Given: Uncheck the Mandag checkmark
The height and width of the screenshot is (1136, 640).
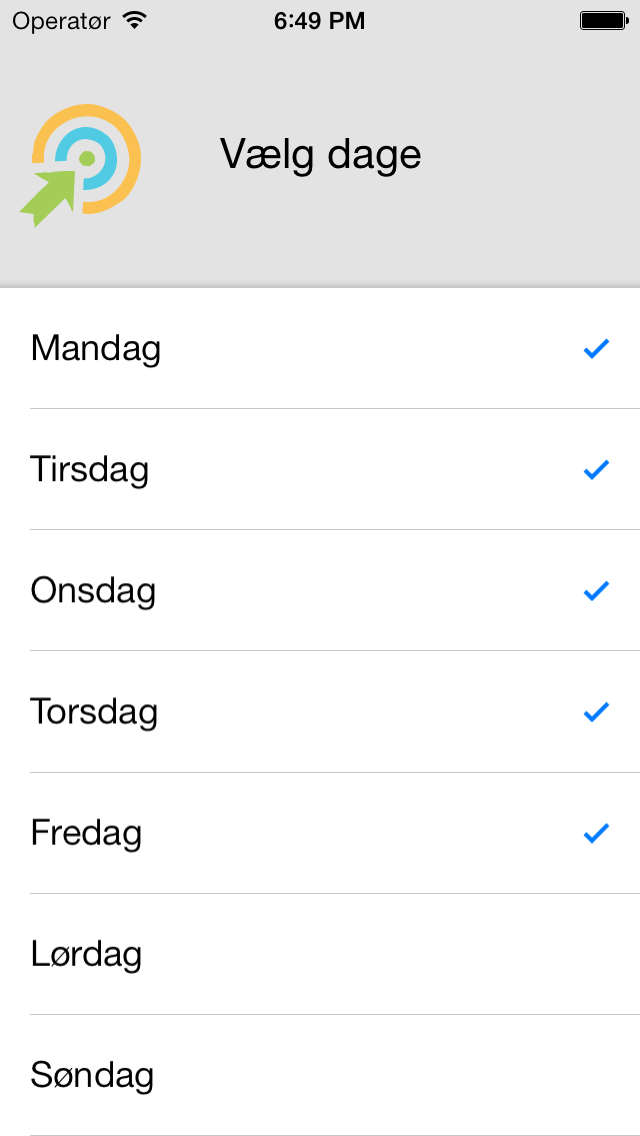Looking at the screenshot, I should [x=596, y=349].
